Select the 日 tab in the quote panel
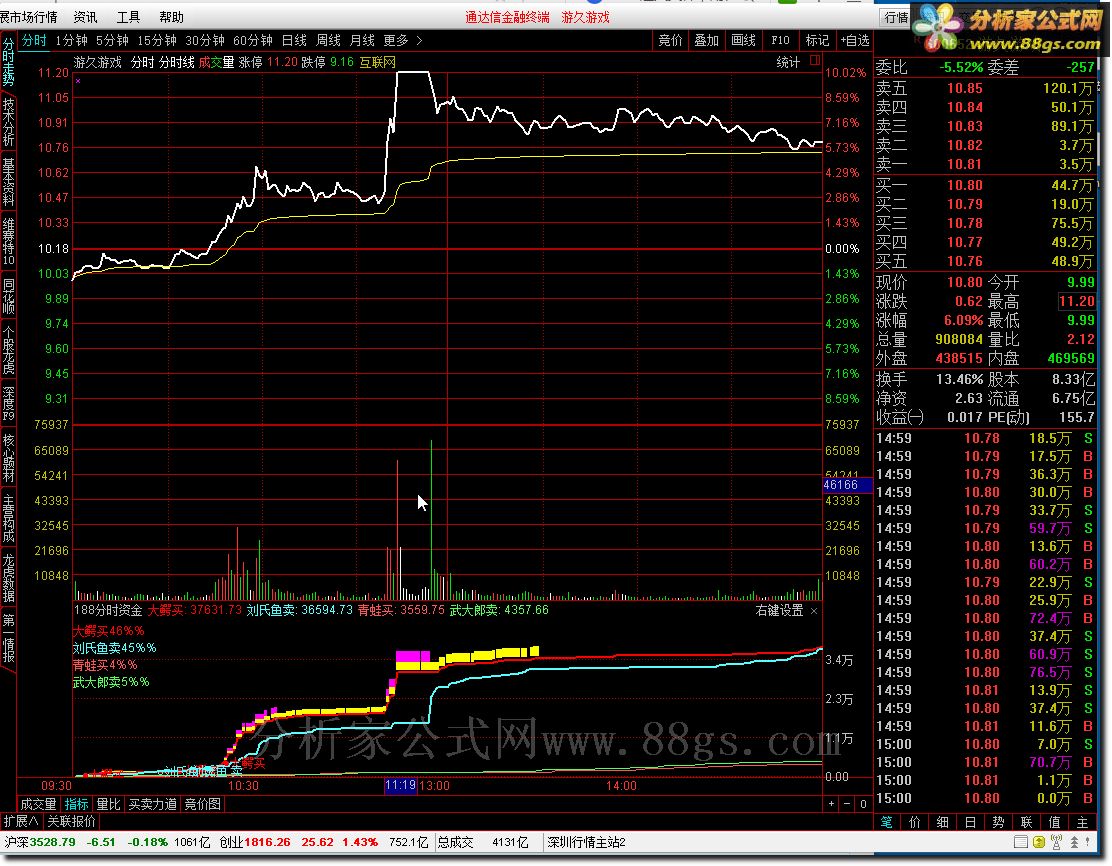Image resolution: width=1112 pixels, height=866 pixels. tap(970, 821)
